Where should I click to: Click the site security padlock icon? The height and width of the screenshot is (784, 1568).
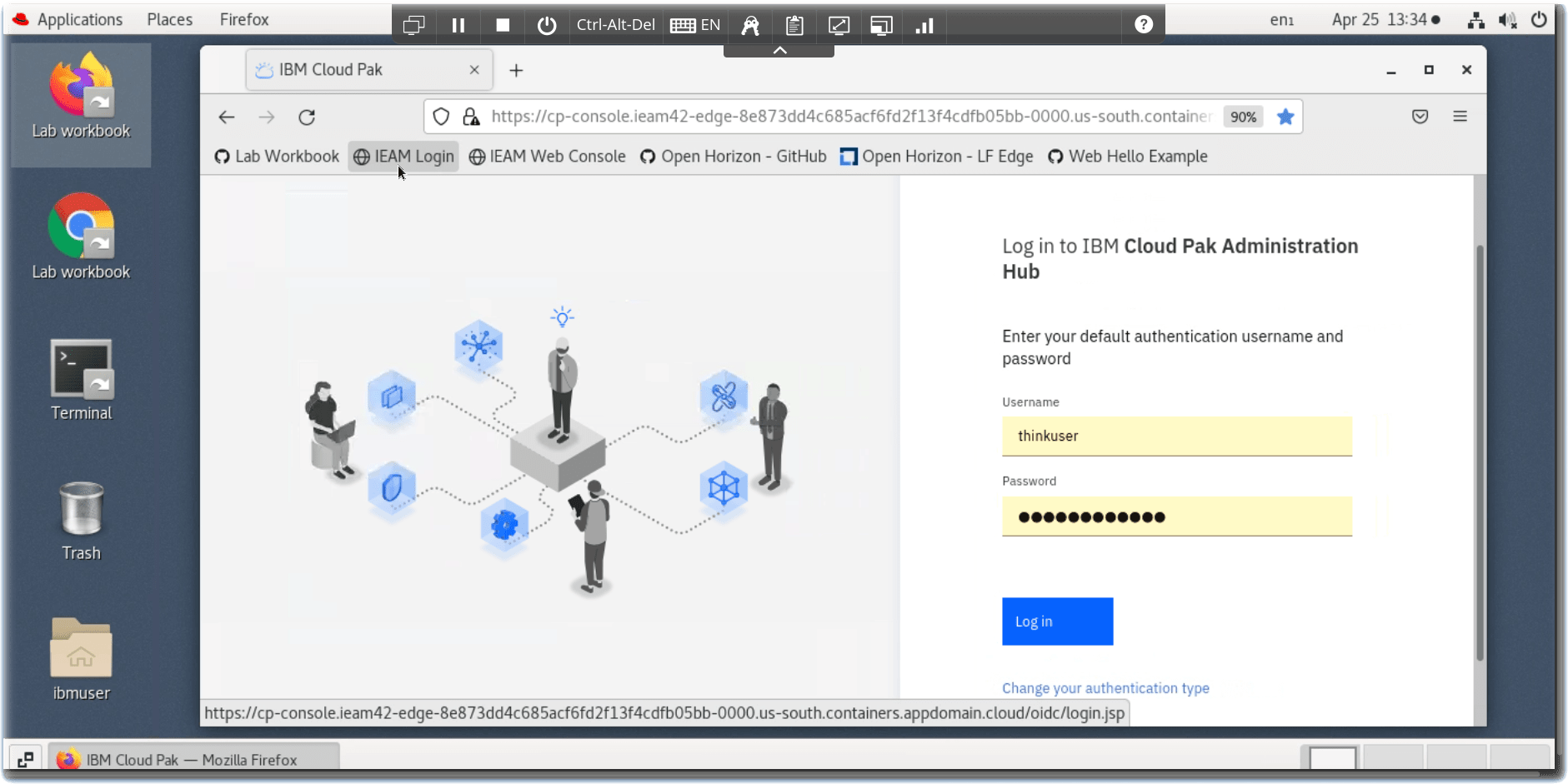tap(471, 117)
